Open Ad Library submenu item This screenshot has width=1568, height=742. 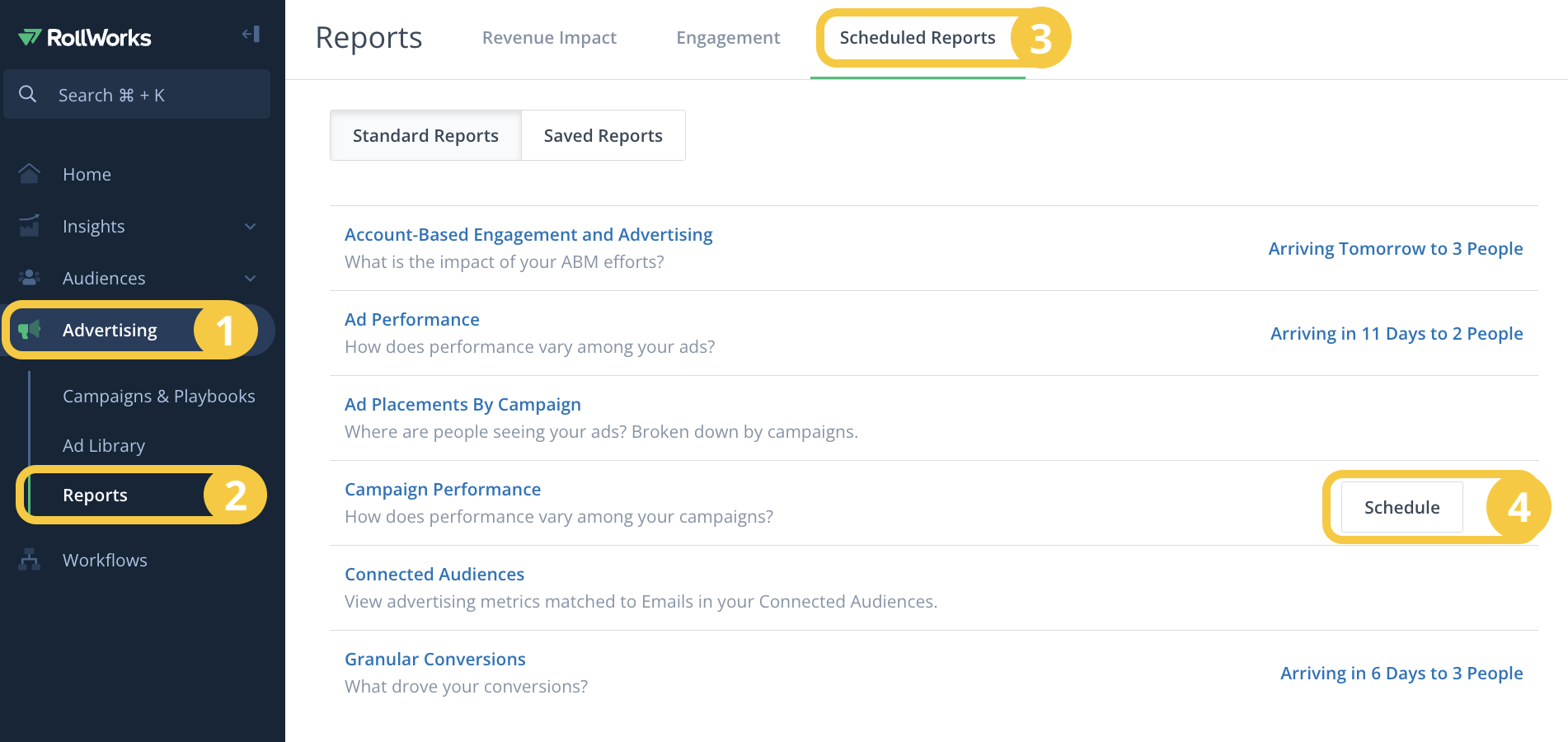pos(104,445)
